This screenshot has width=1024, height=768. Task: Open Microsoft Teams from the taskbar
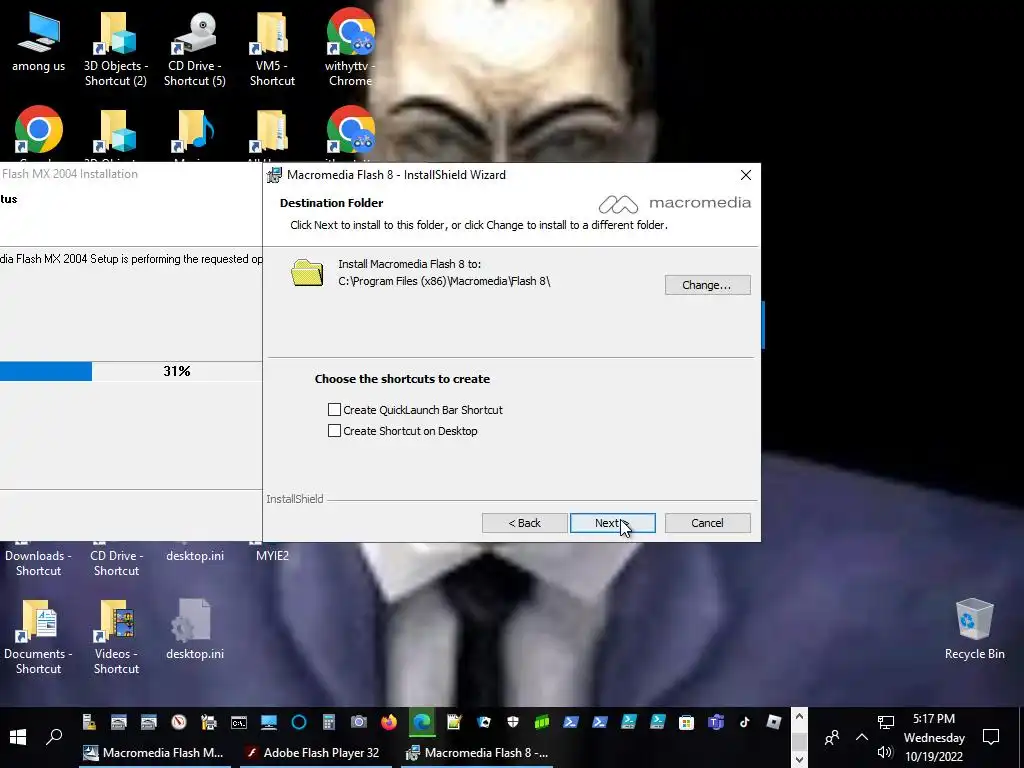point(716,722)
